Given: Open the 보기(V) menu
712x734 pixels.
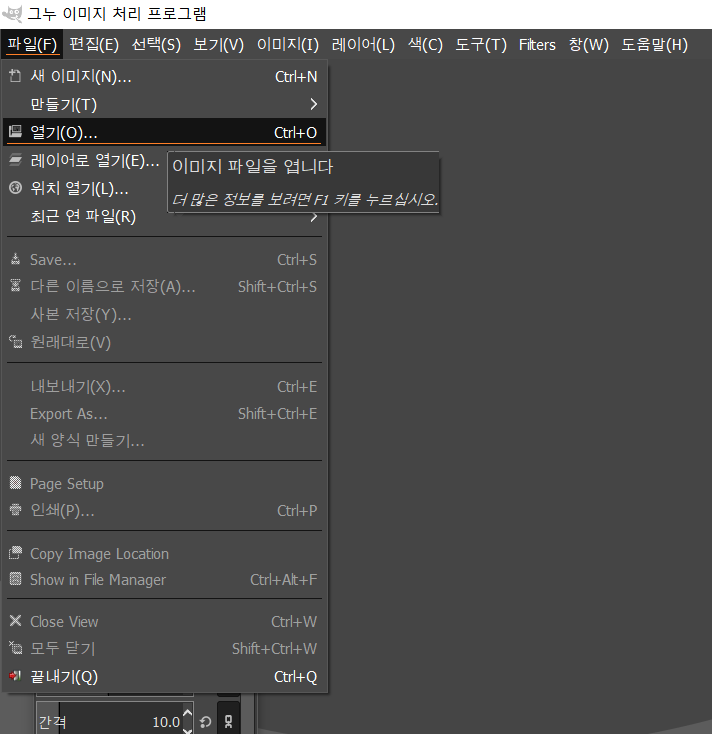Looking at the screenshot, I should [219, 45].
